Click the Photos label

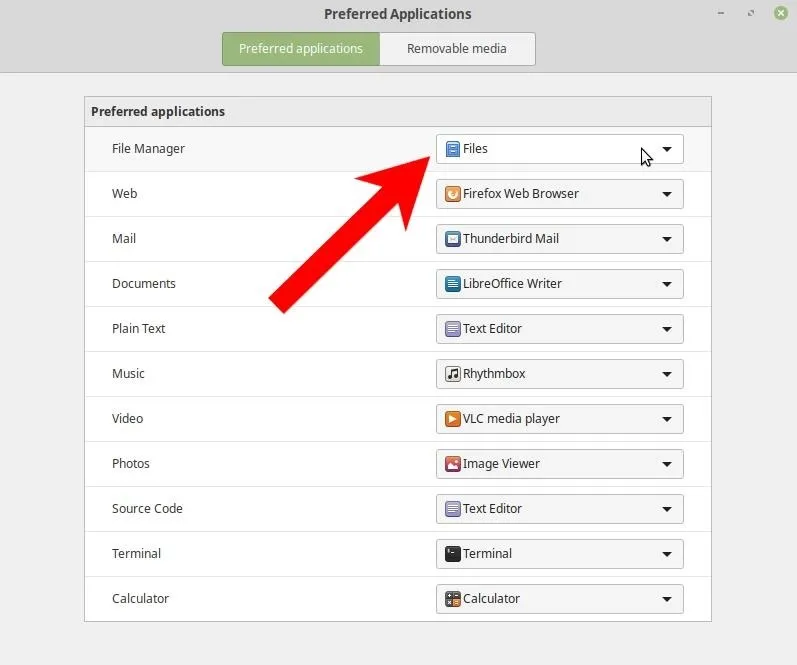(131, 464)
